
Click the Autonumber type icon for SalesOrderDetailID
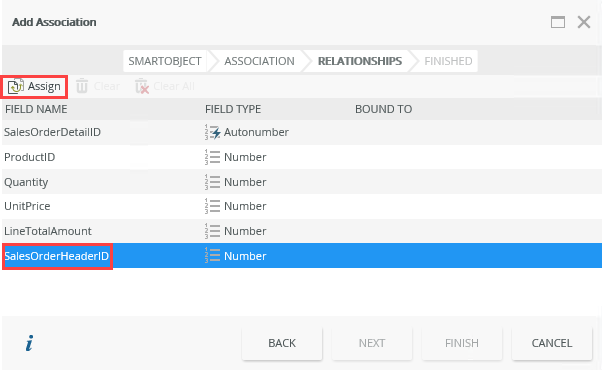click(213, 132)
